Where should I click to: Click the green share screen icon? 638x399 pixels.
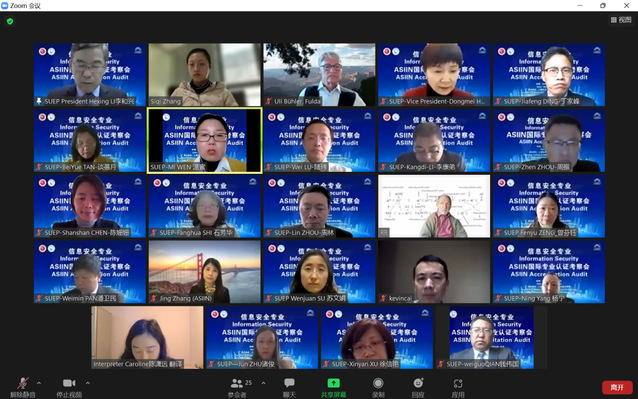click(x=333, y=383)
